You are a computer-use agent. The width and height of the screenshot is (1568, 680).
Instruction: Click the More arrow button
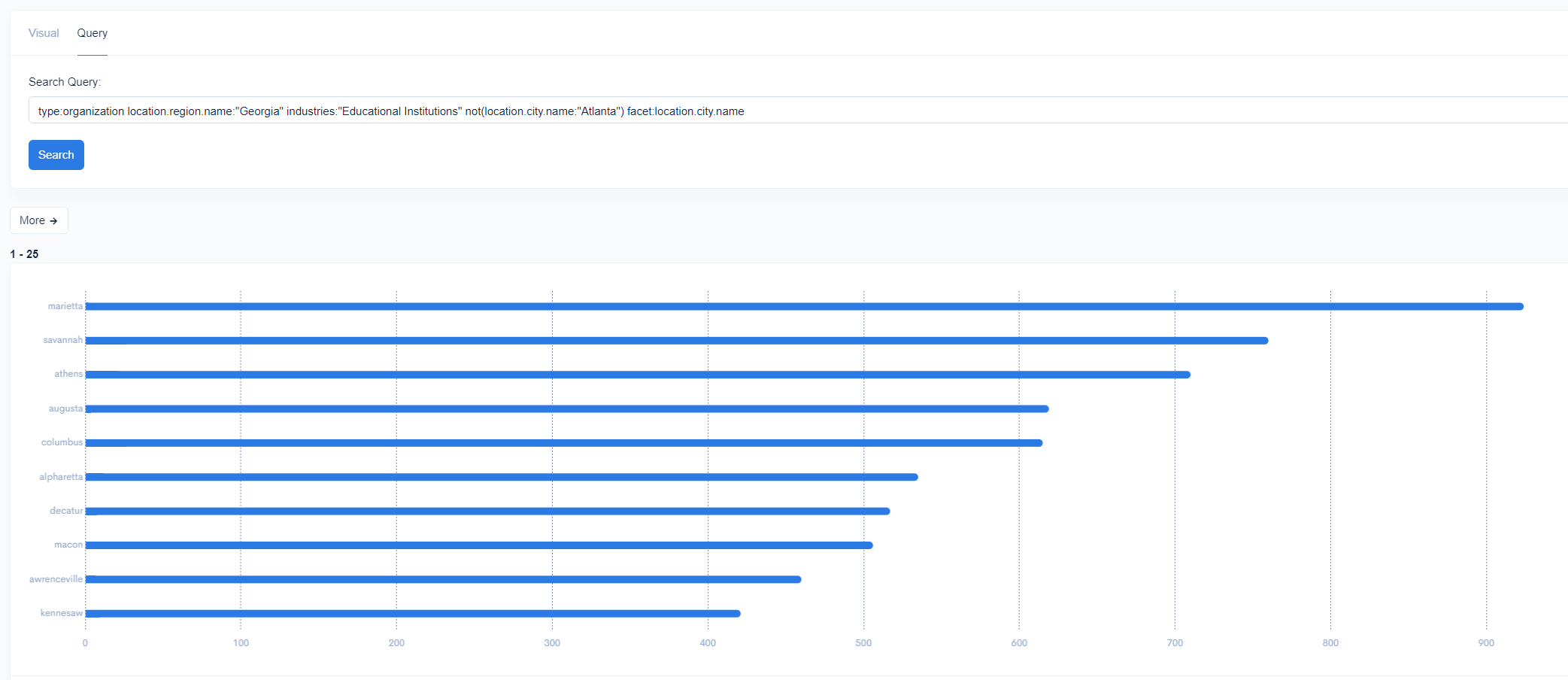[x=39, y=220]
